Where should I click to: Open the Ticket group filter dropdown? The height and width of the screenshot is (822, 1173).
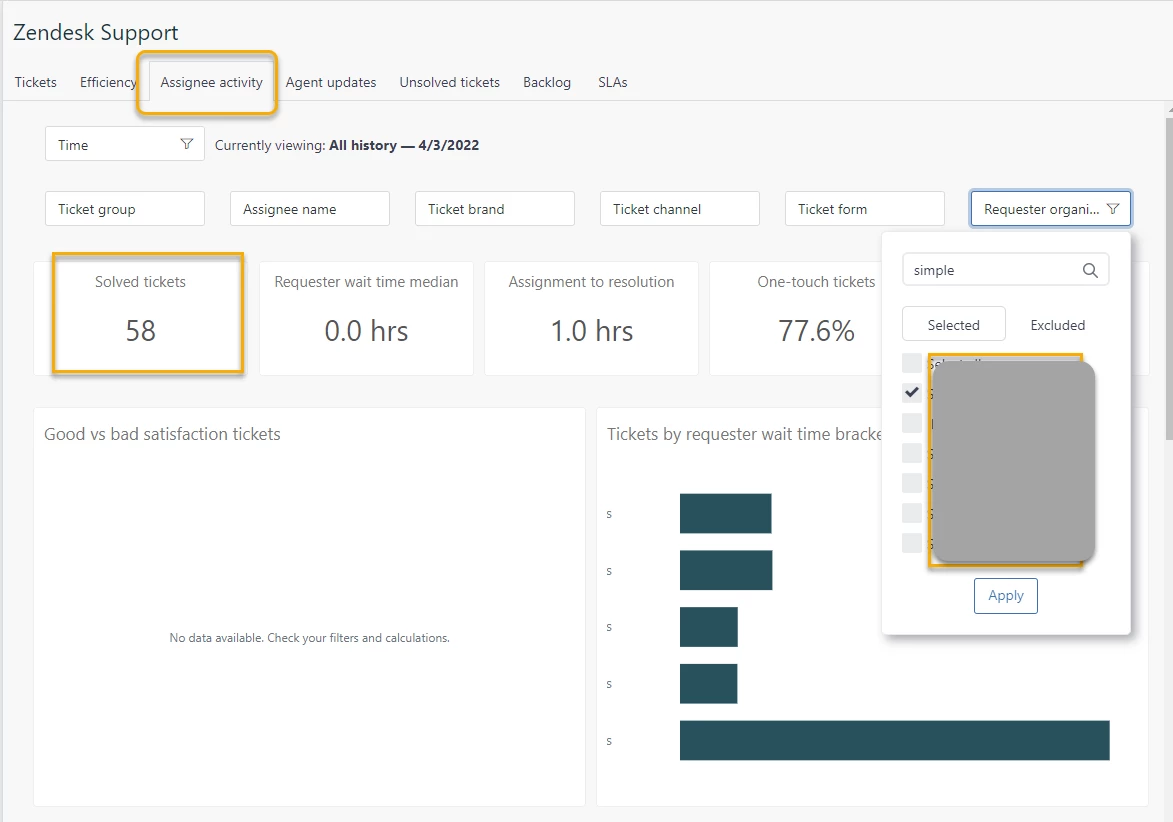[125, 209]
